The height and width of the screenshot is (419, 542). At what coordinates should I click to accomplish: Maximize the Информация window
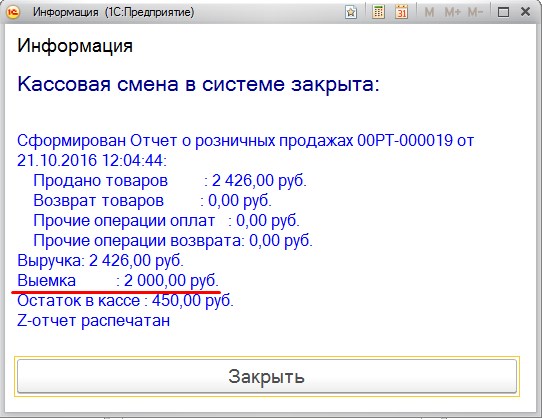pos(503,12)
